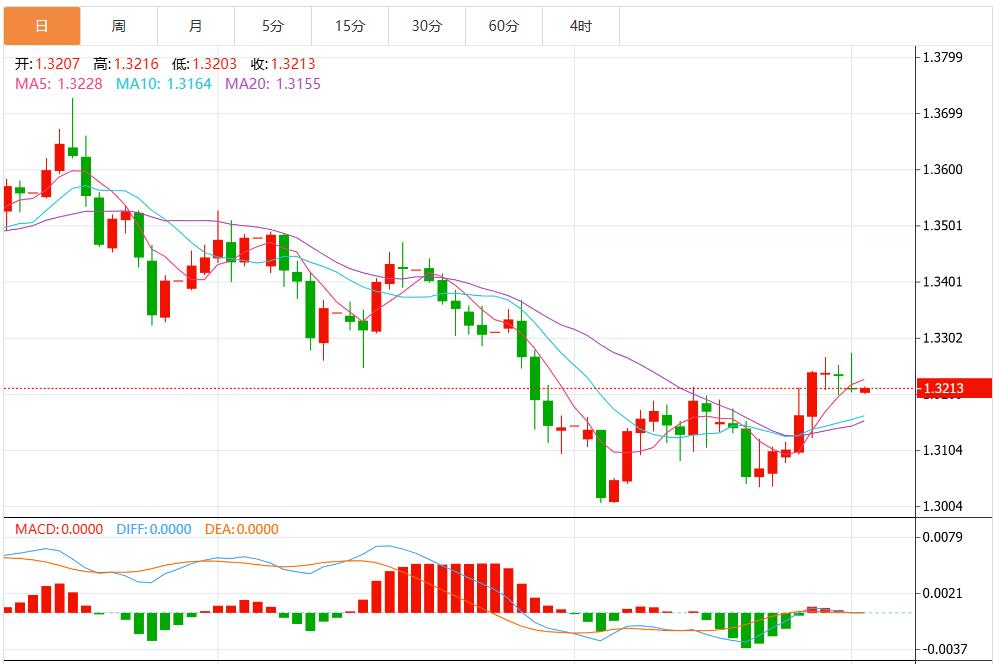Click the DEA value label
1004x664 pixels.
241,529
